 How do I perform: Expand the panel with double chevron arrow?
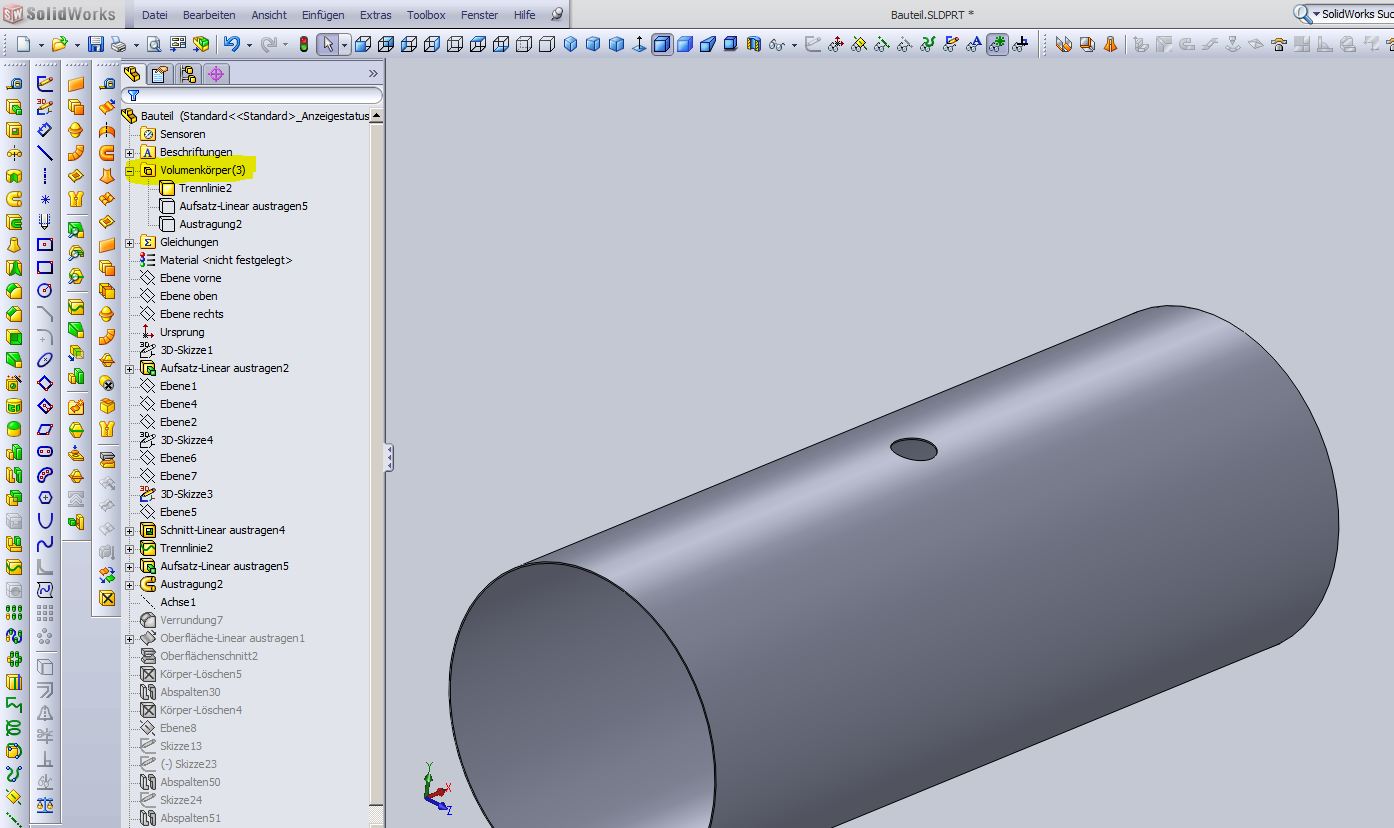point(373,73)
